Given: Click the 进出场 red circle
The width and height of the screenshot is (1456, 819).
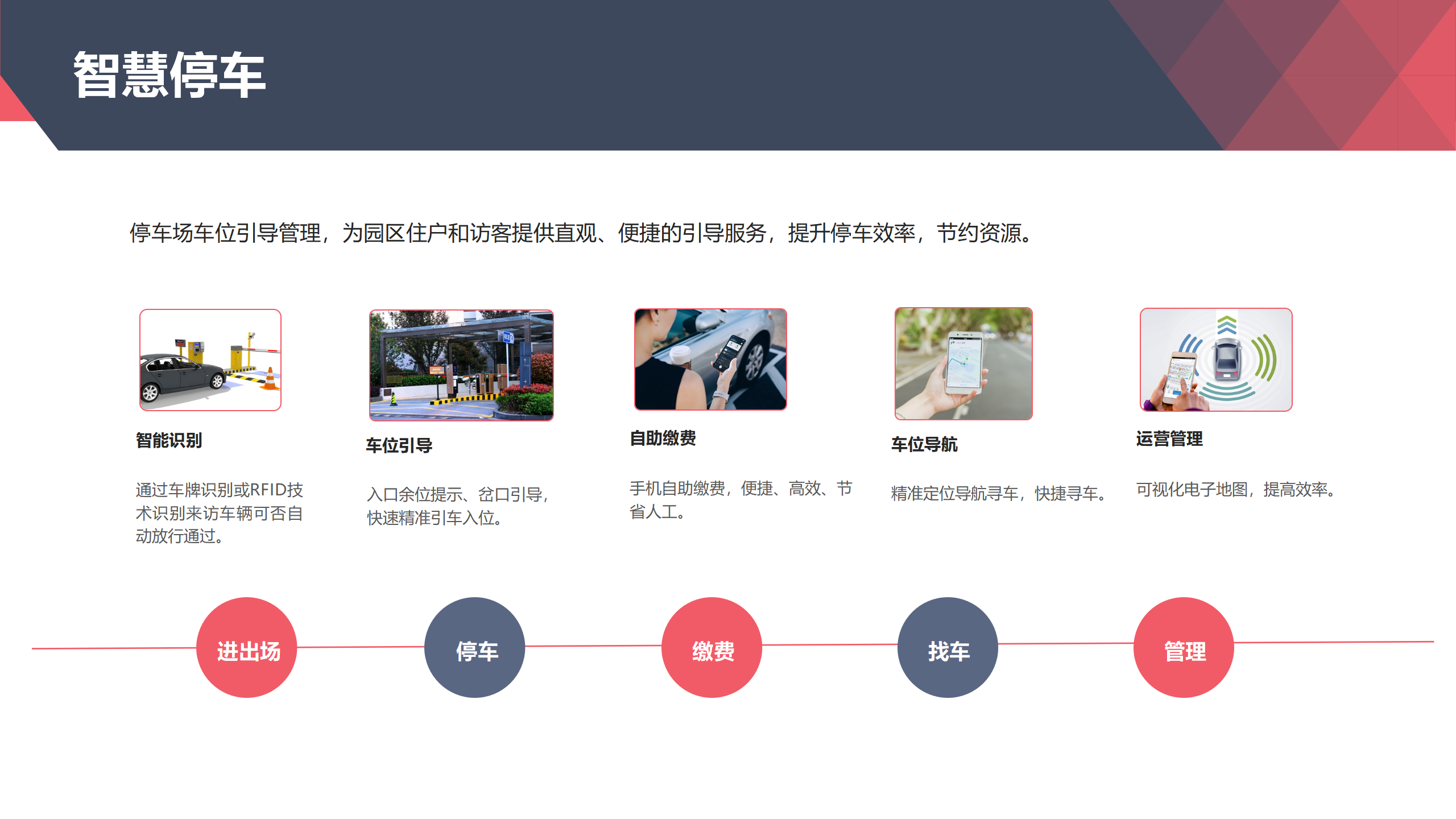Looking at the screenshot, I should tap(247, 647).
